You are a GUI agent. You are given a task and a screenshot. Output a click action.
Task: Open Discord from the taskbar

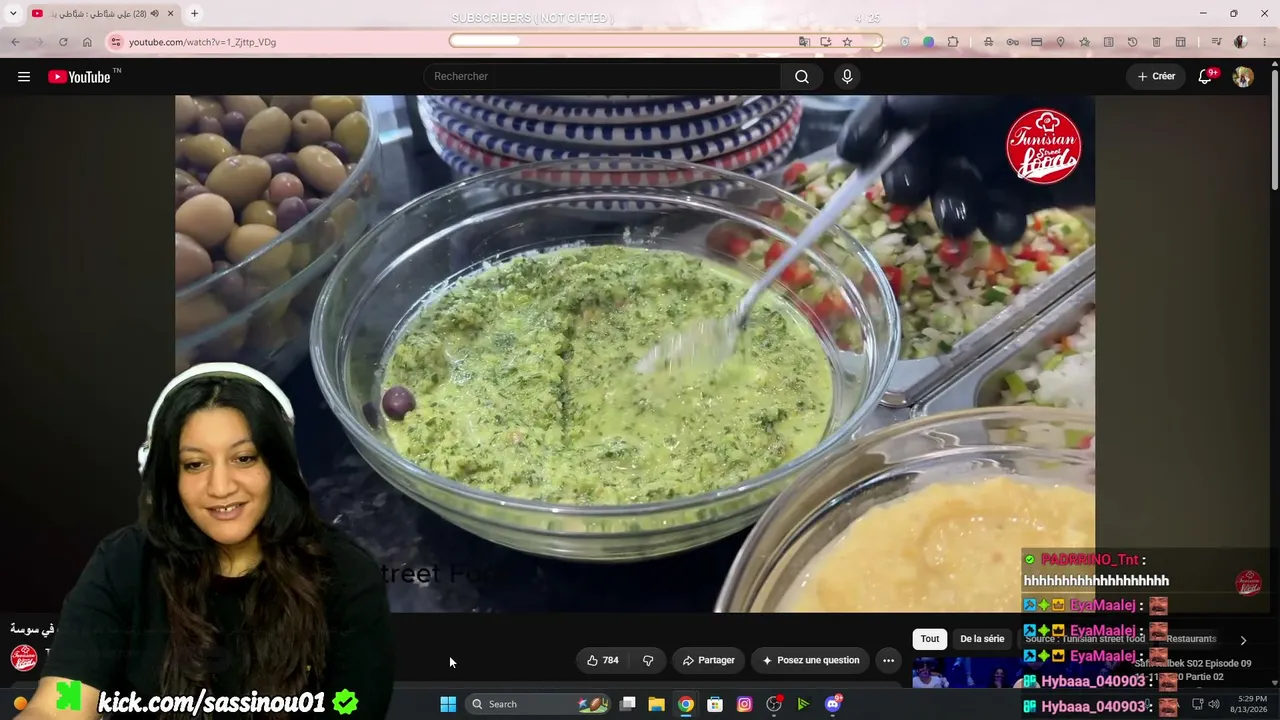coord(832,704)
